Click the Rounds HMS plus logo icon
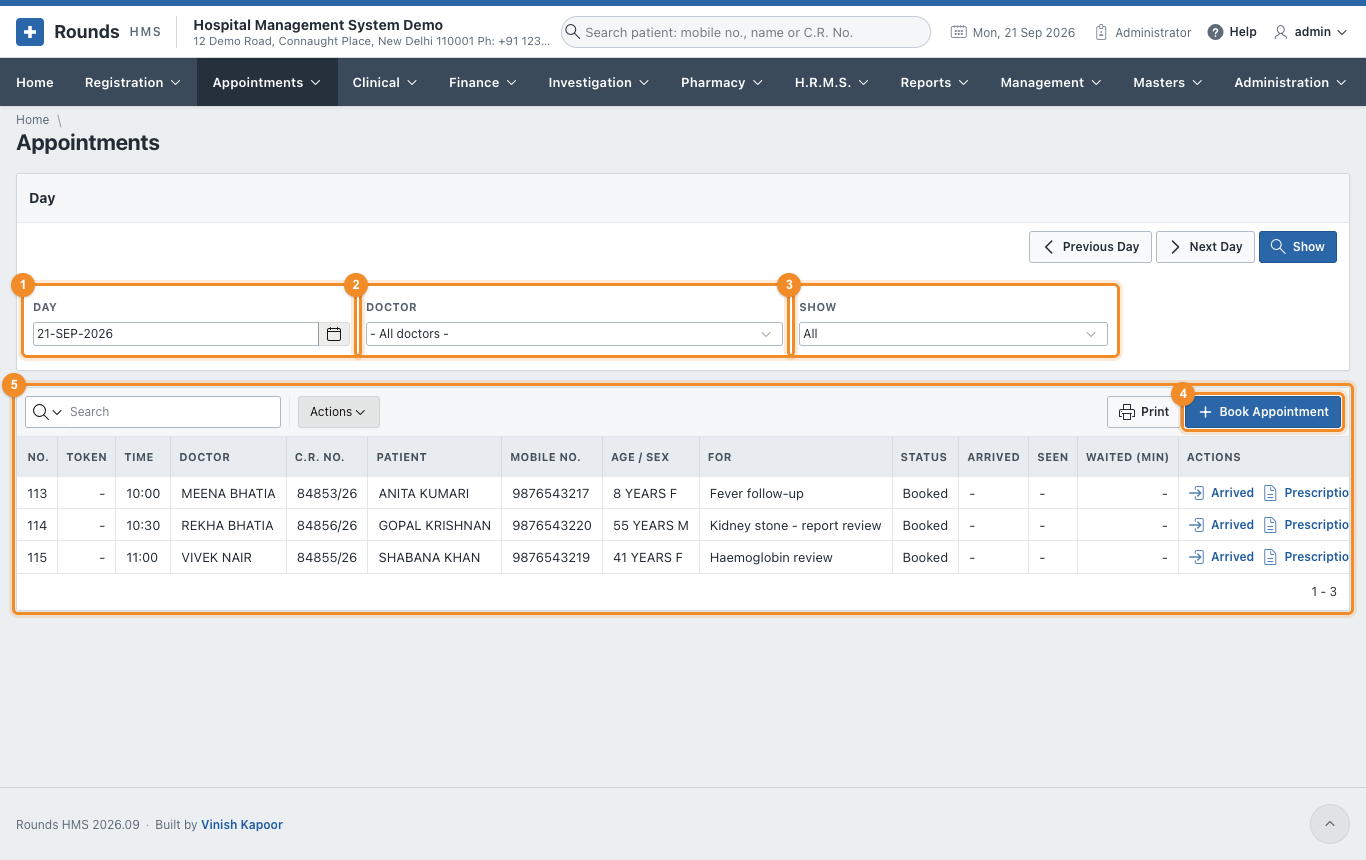The image size is (1366, 860). tap(30, 32)
